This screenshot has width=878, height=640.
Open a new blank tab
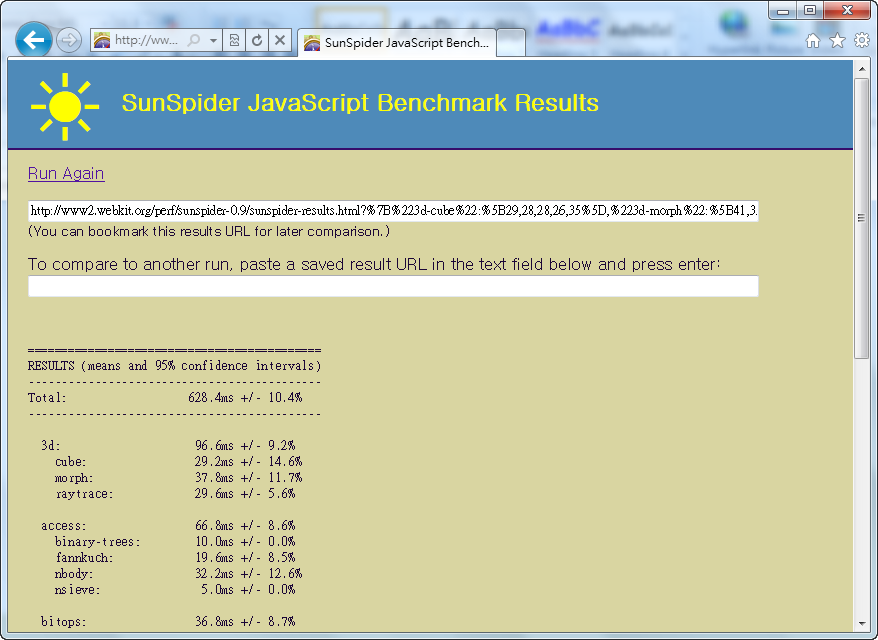pos(511,43)
